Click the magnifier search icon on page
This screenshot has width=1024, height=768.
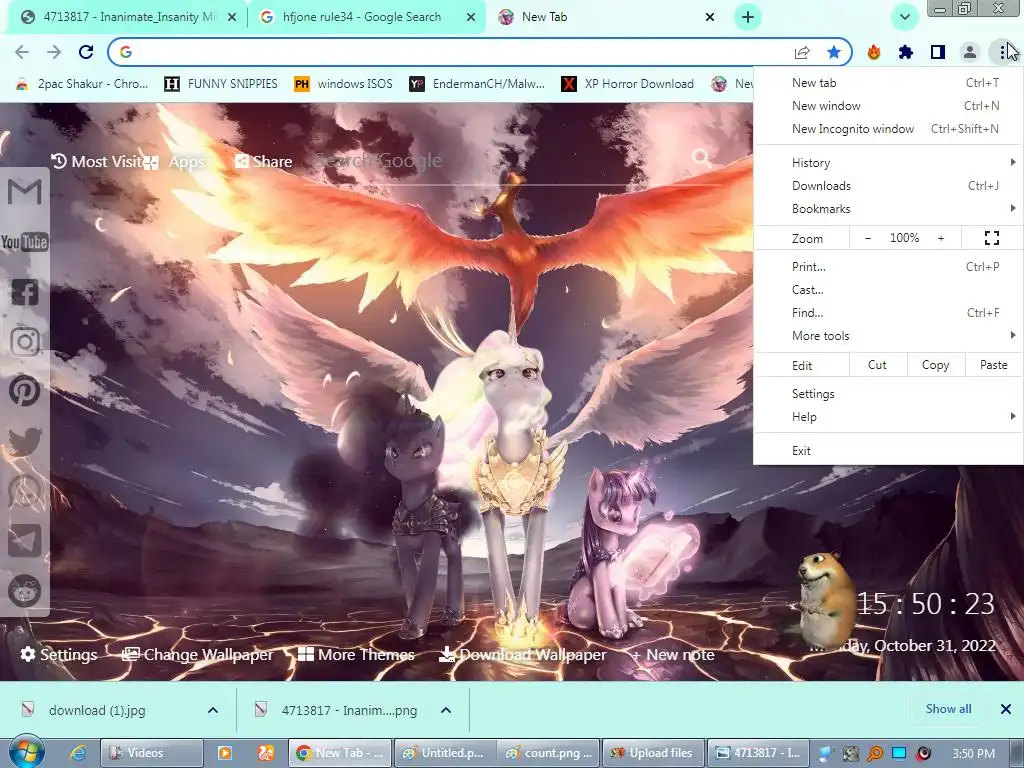701,157
